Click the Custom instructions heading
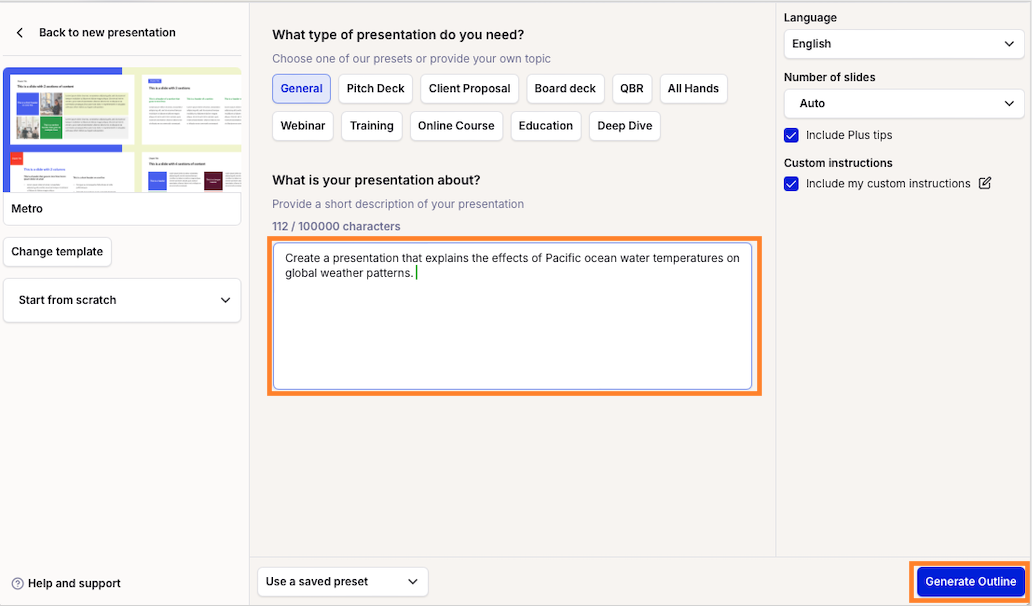 pos(838,163)
